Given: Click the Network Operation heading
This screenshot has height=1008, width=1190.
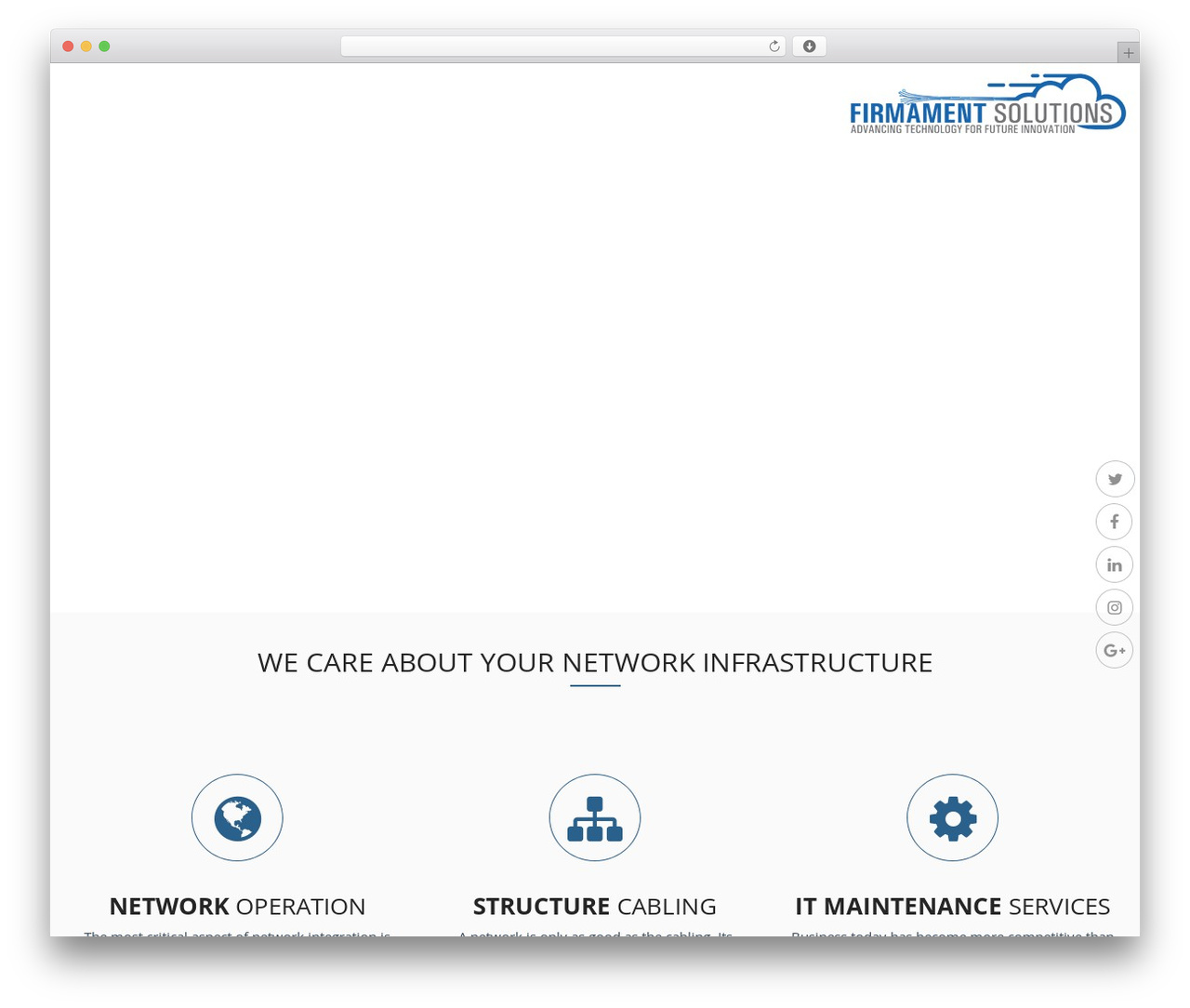Looking at the screenshot, I should [x=237, y=907].
